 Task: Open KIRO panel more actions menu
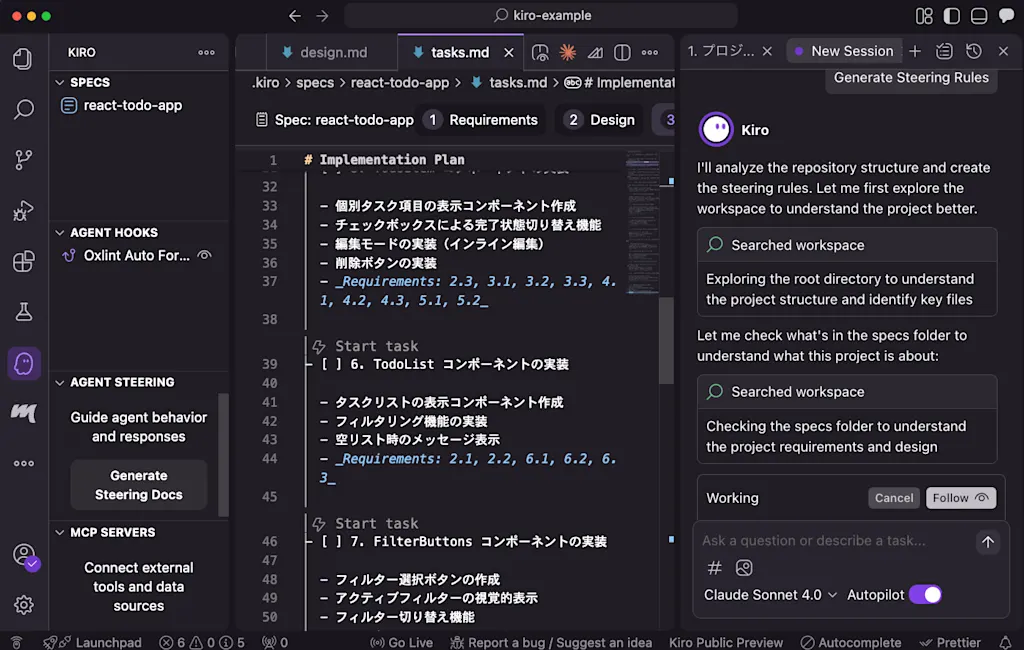click(206, 52)
